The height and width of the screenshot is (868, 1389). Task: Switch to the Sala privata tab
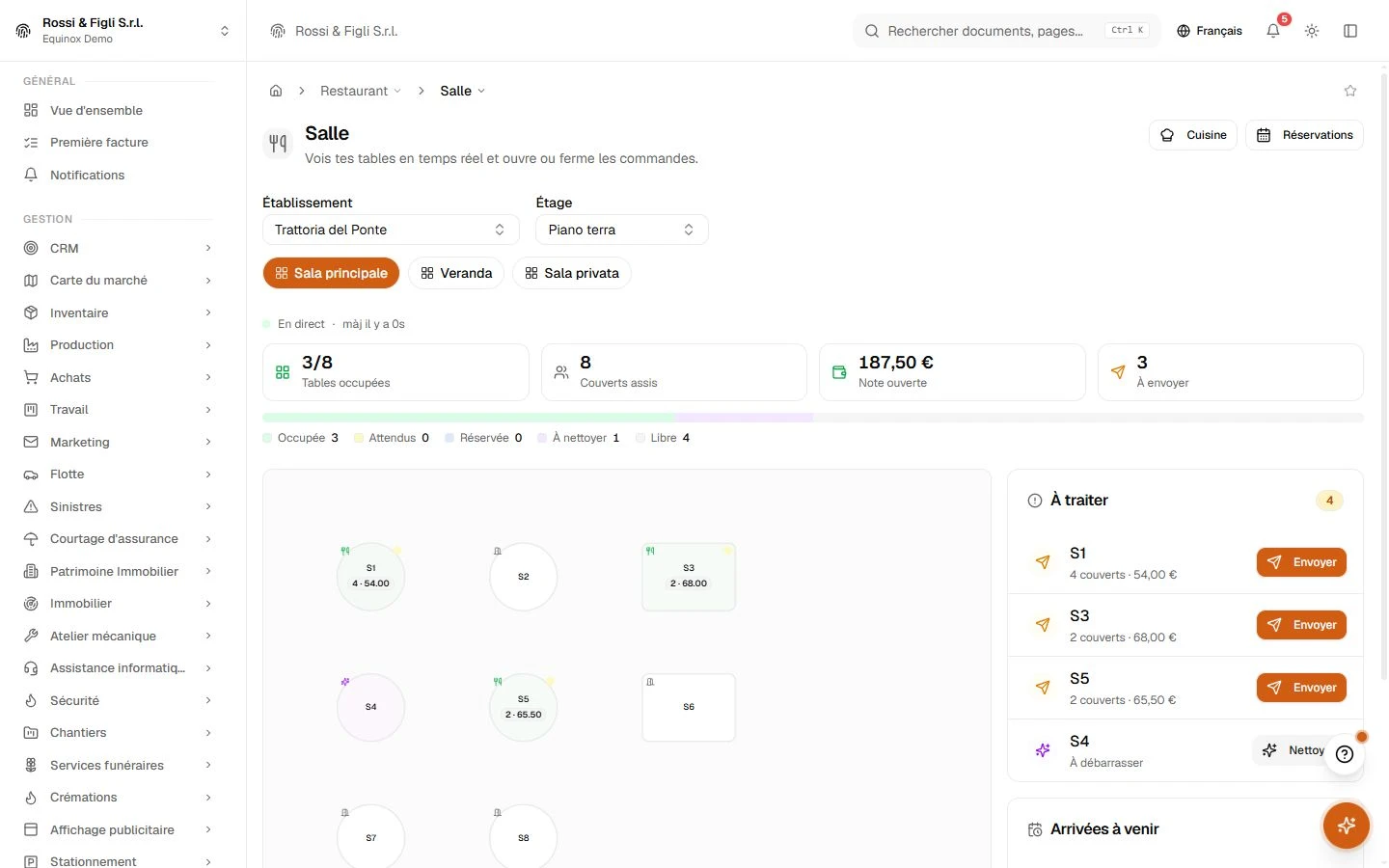[x=572, y=273]
